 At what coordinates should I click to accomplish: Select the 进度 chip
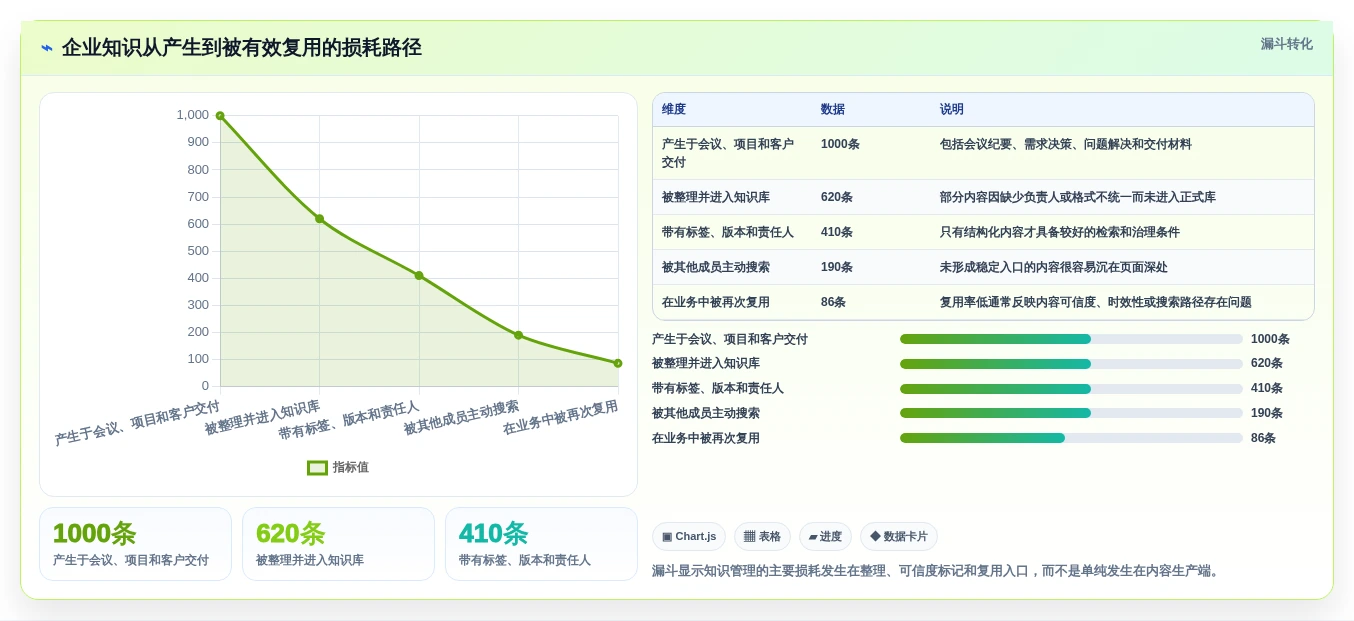825,537
